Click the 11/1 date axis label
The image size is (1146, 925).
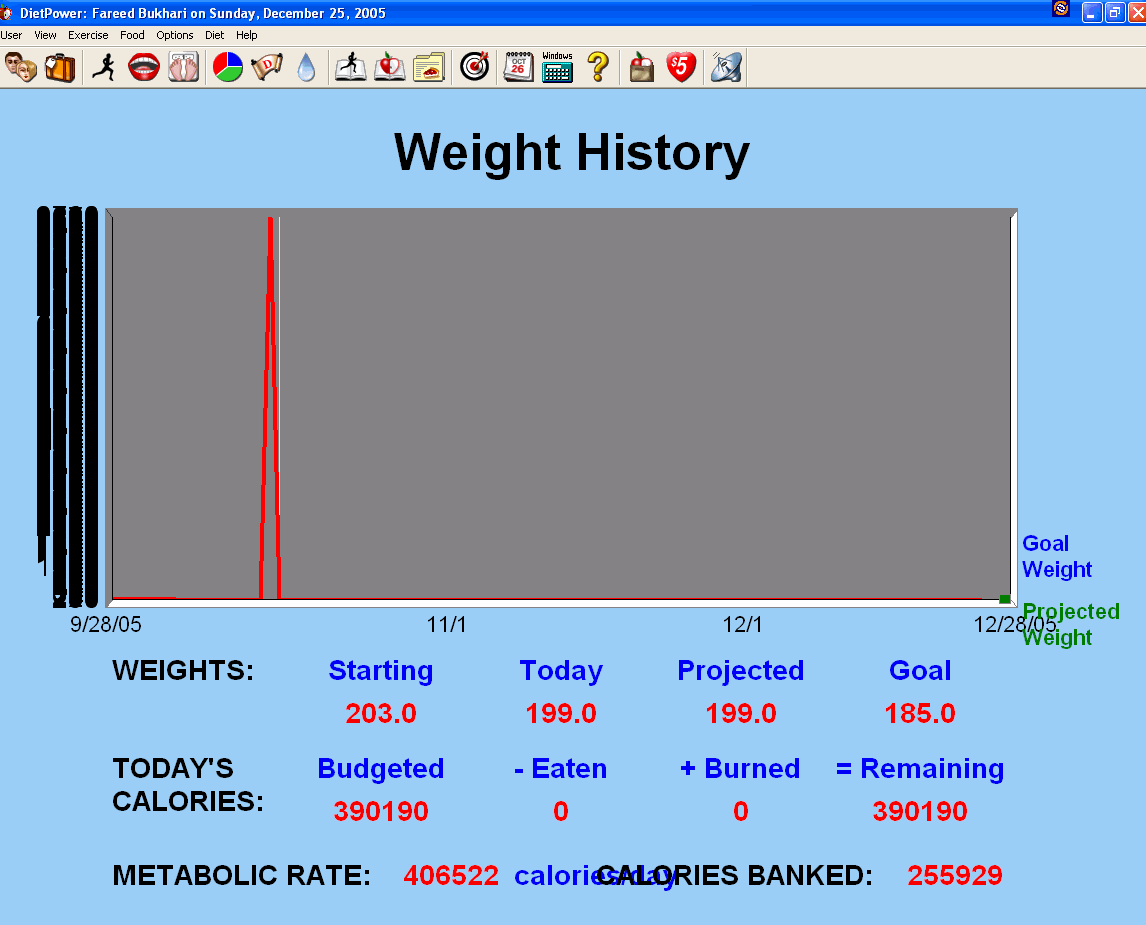(447, 625)
